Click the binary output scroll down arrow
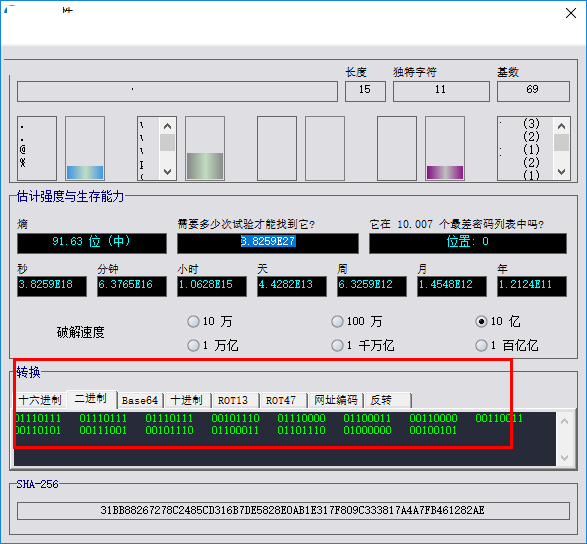This screenshot has height=544, width=587. point(565,458)
